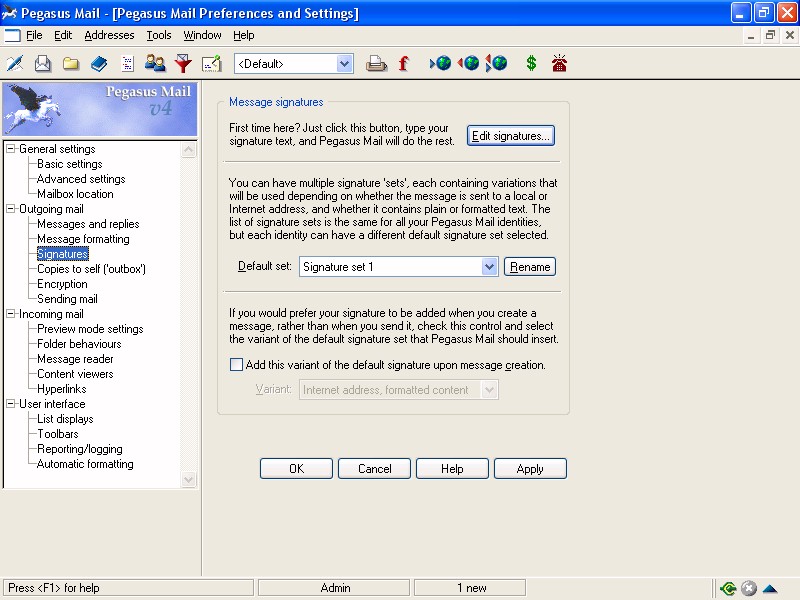800x600 pixels.
Task: Click the gray round icon in status bar
Action: (x=748, y=588)
